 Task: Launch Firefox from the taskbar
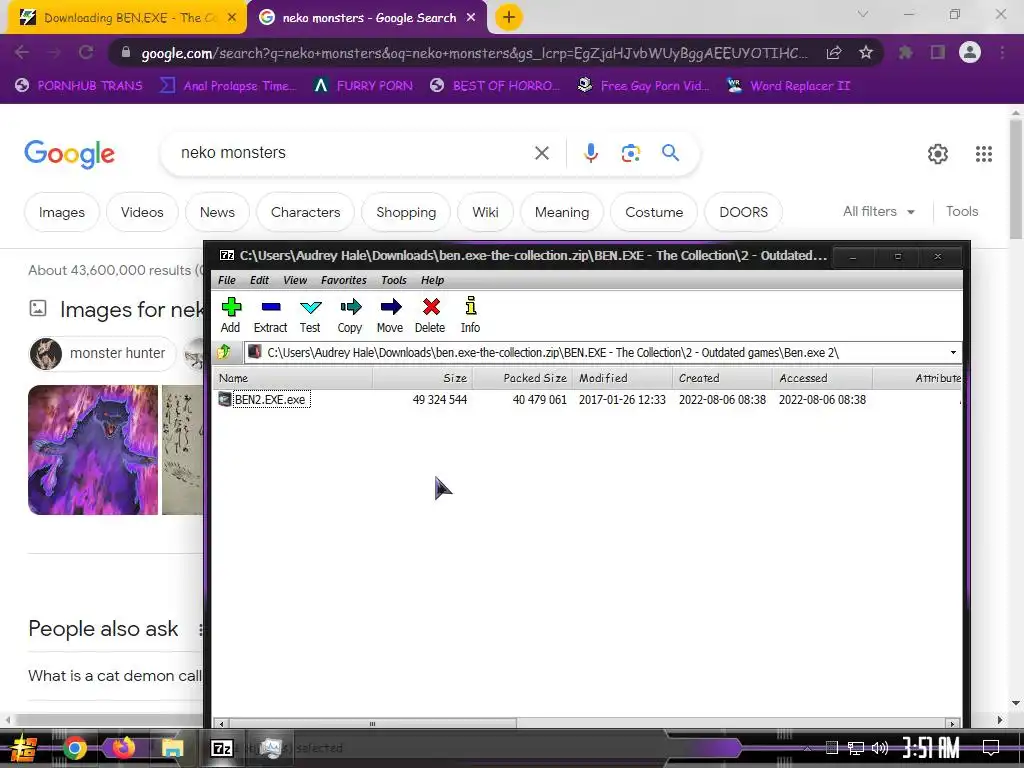point(123,748)
